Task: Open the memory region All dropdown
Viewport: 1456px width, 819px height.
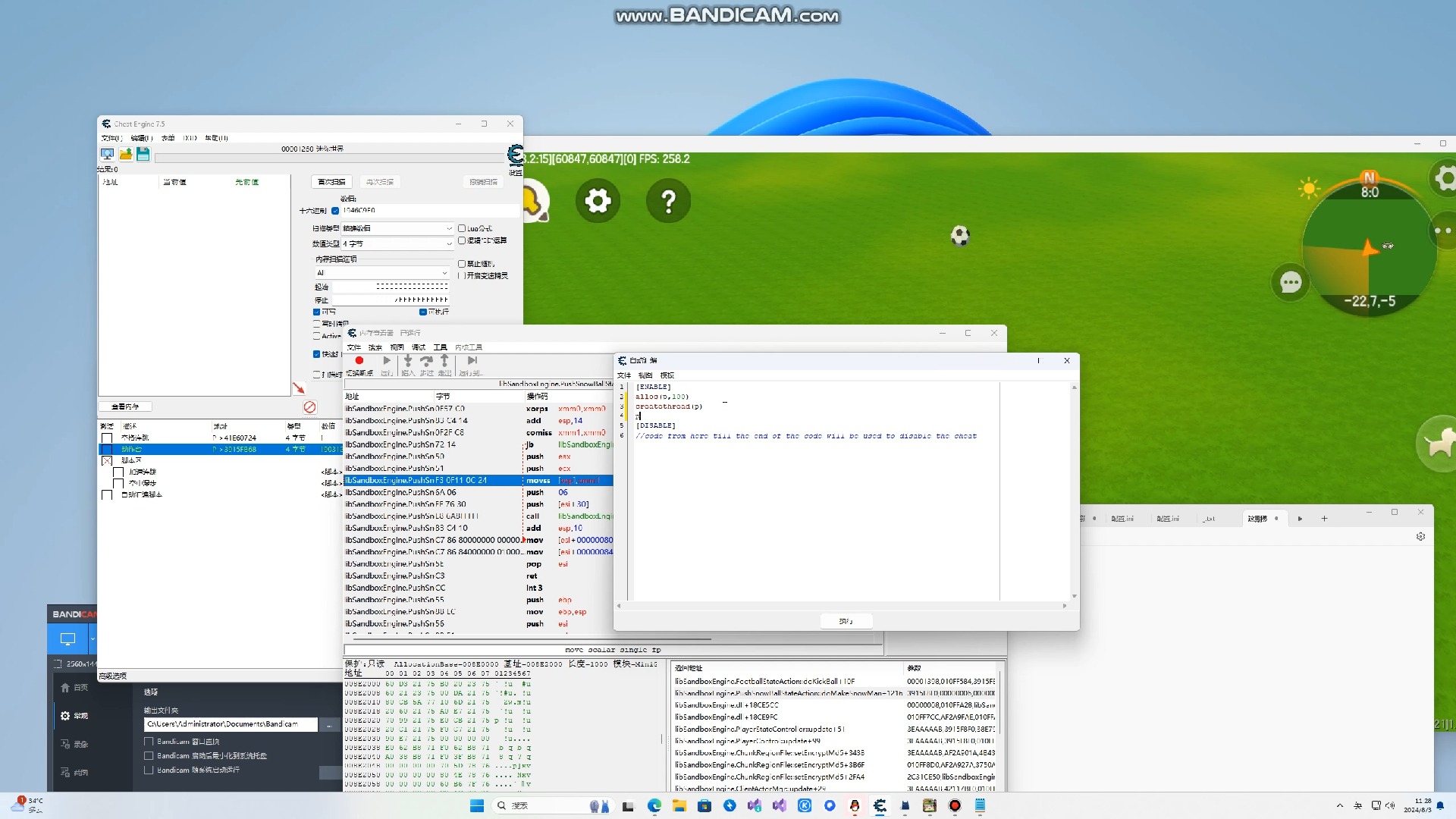Action: click(382, 273)
